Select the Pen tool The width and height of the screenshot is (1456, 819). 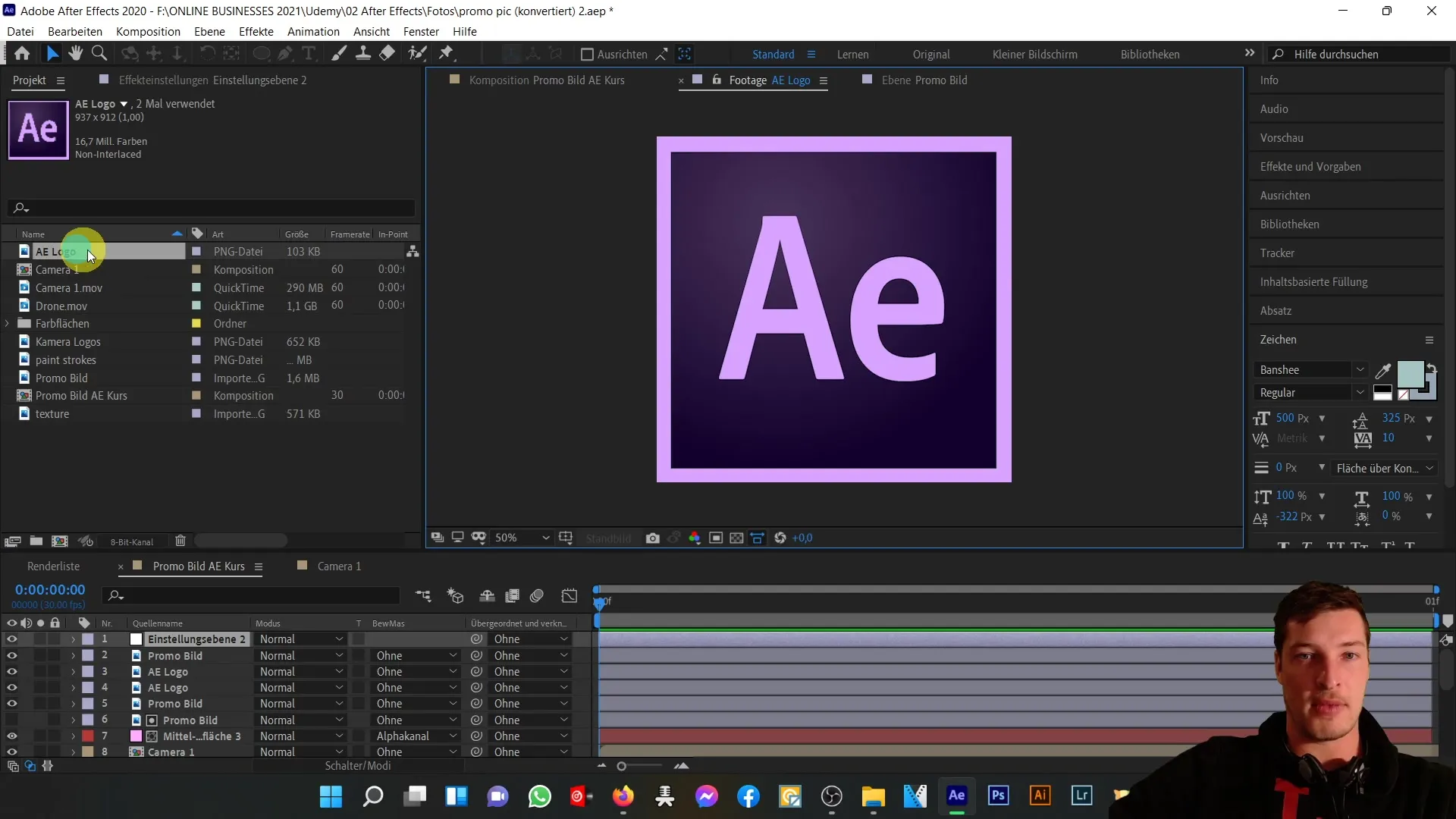point(285,54)
